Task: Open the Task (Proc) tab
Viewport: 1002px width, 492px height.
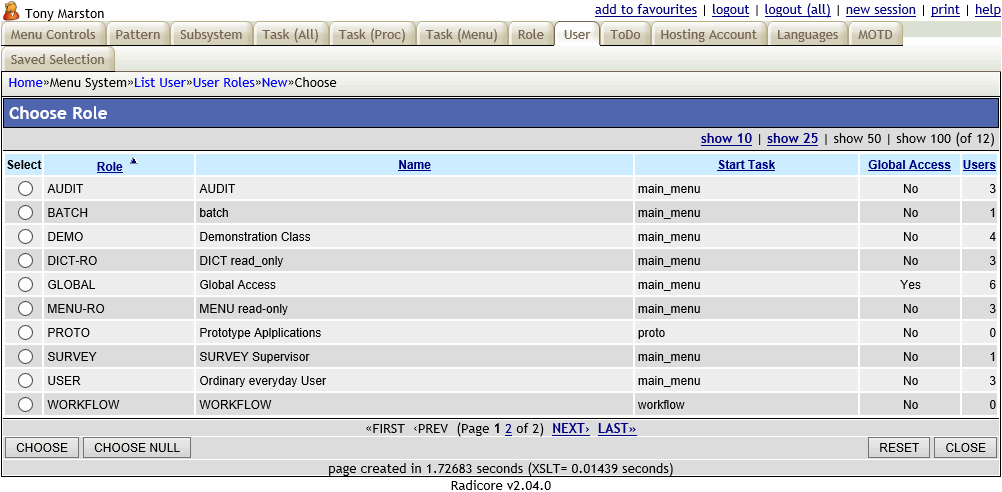Action: [x=372, y=35]
